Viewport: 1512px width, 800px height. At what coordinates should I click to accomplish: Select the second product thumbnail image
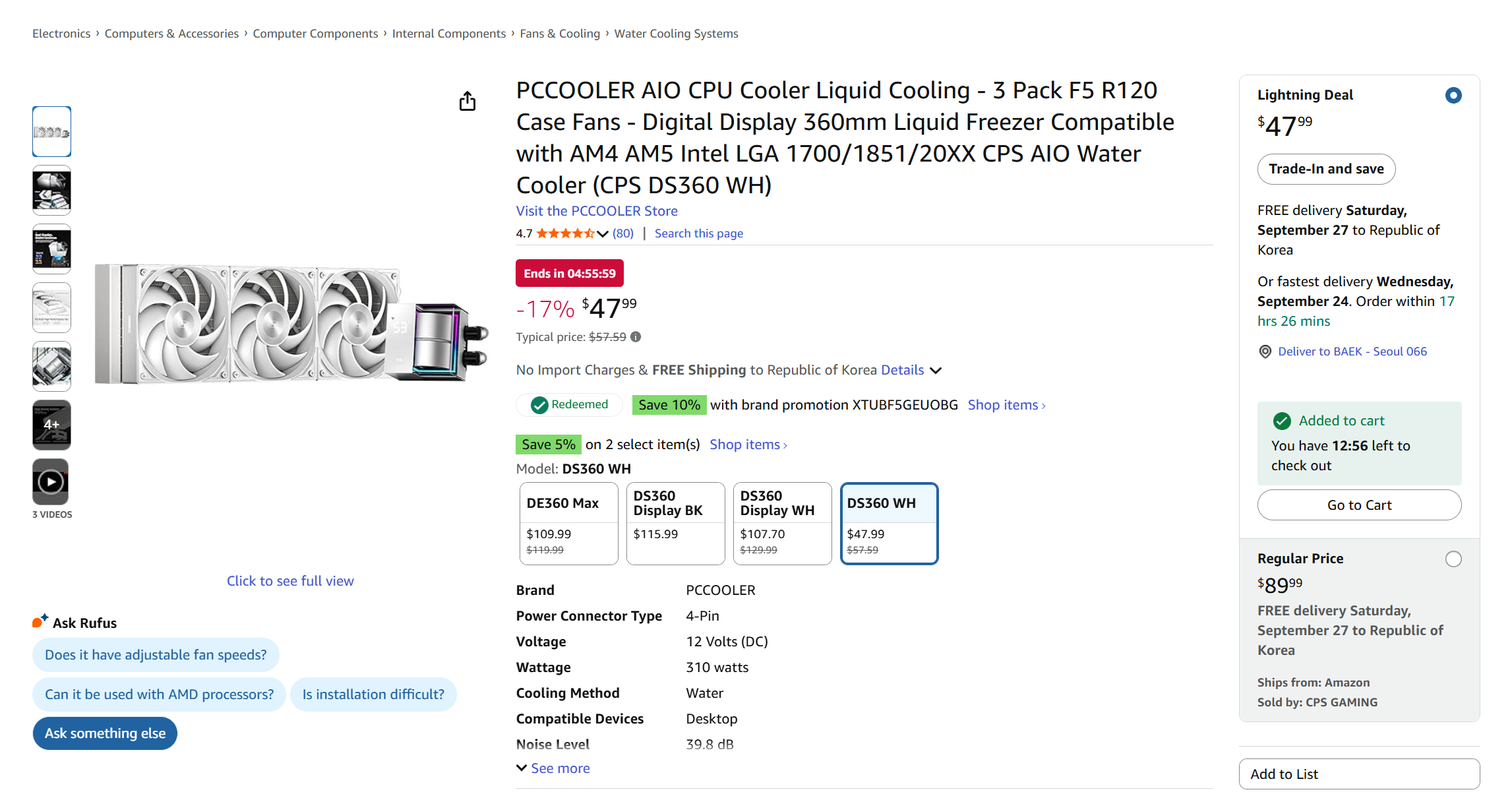tap(51, 191)
